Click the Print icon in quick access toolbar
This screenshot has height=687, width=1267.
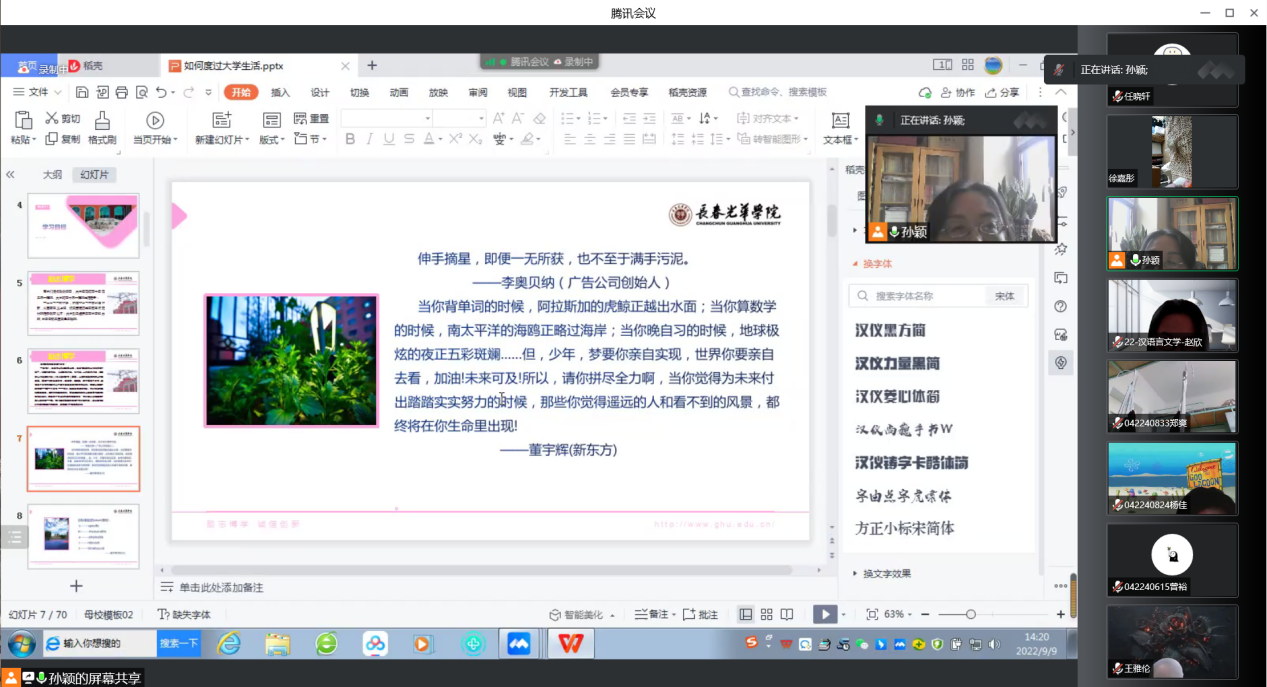point(122,92)
